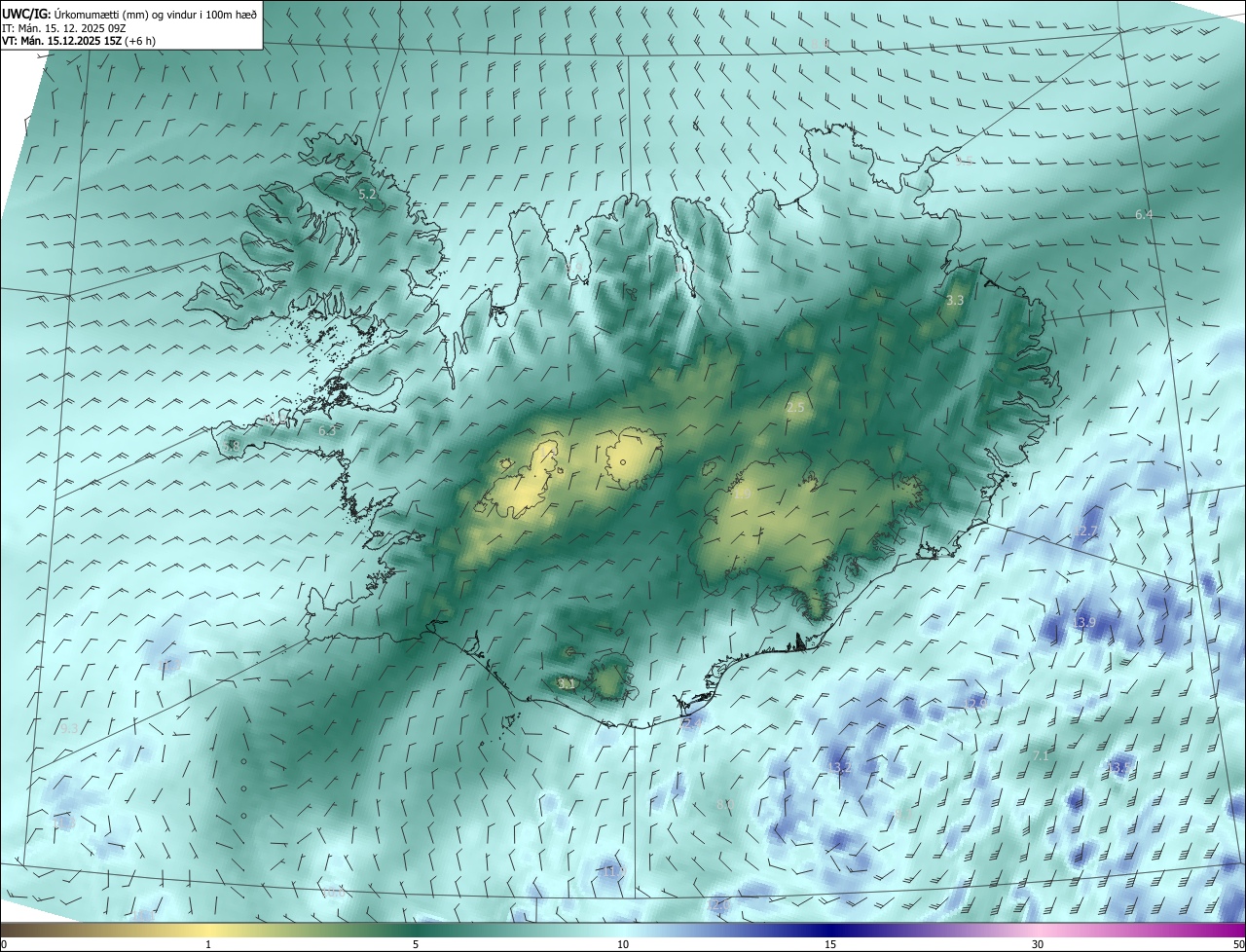Click the 2.5 value label in central Iceland
Image resolution: width=1246 pixels, height=952 pixels.
pyautogui.click(x=795, y=407)
